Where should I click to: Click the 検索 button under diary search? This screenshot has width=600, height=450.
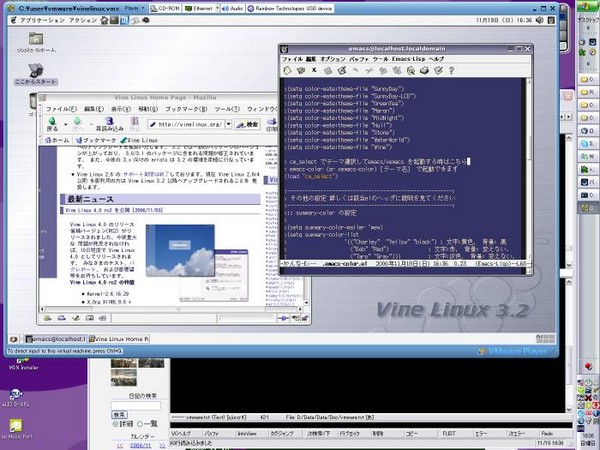(x=119, y=414)
